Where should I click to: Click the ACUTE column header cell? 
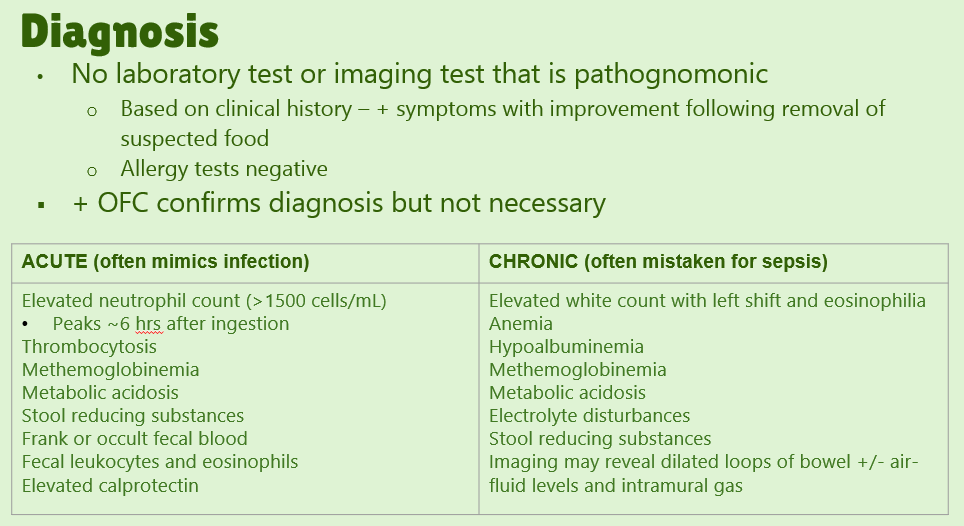coord(165,262)
